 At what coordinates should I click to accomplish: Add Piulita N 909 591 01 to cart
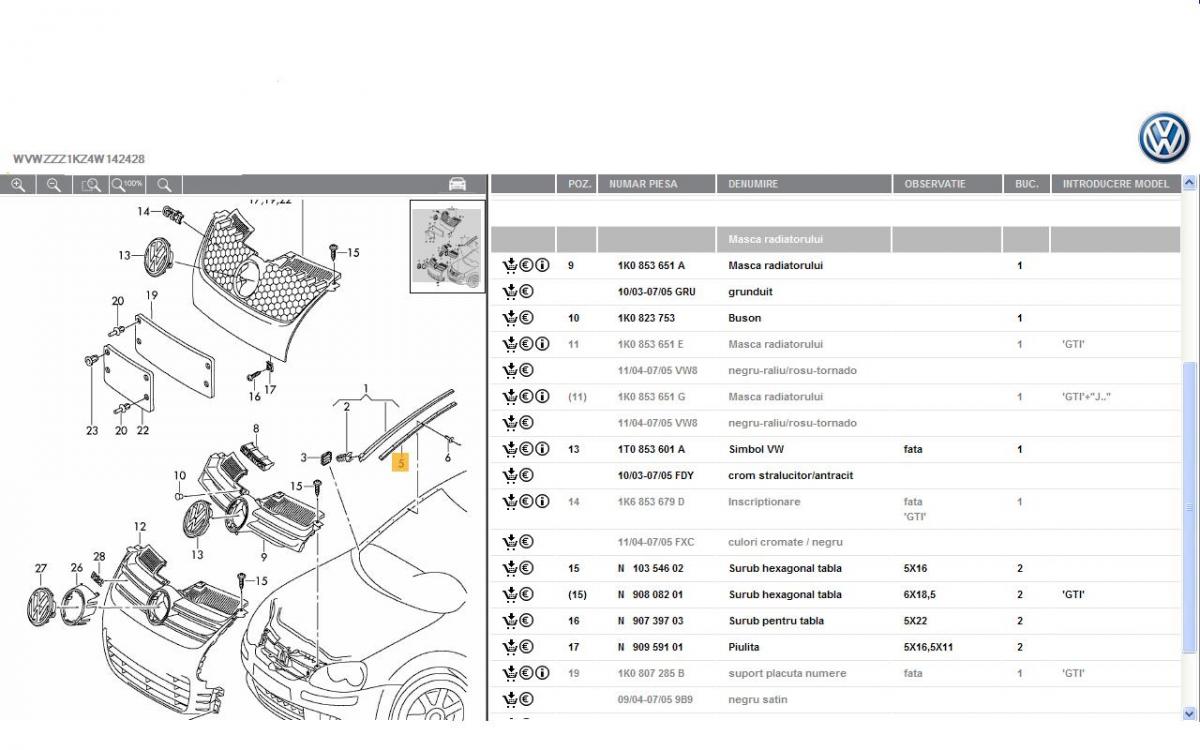tap(510, 647)
